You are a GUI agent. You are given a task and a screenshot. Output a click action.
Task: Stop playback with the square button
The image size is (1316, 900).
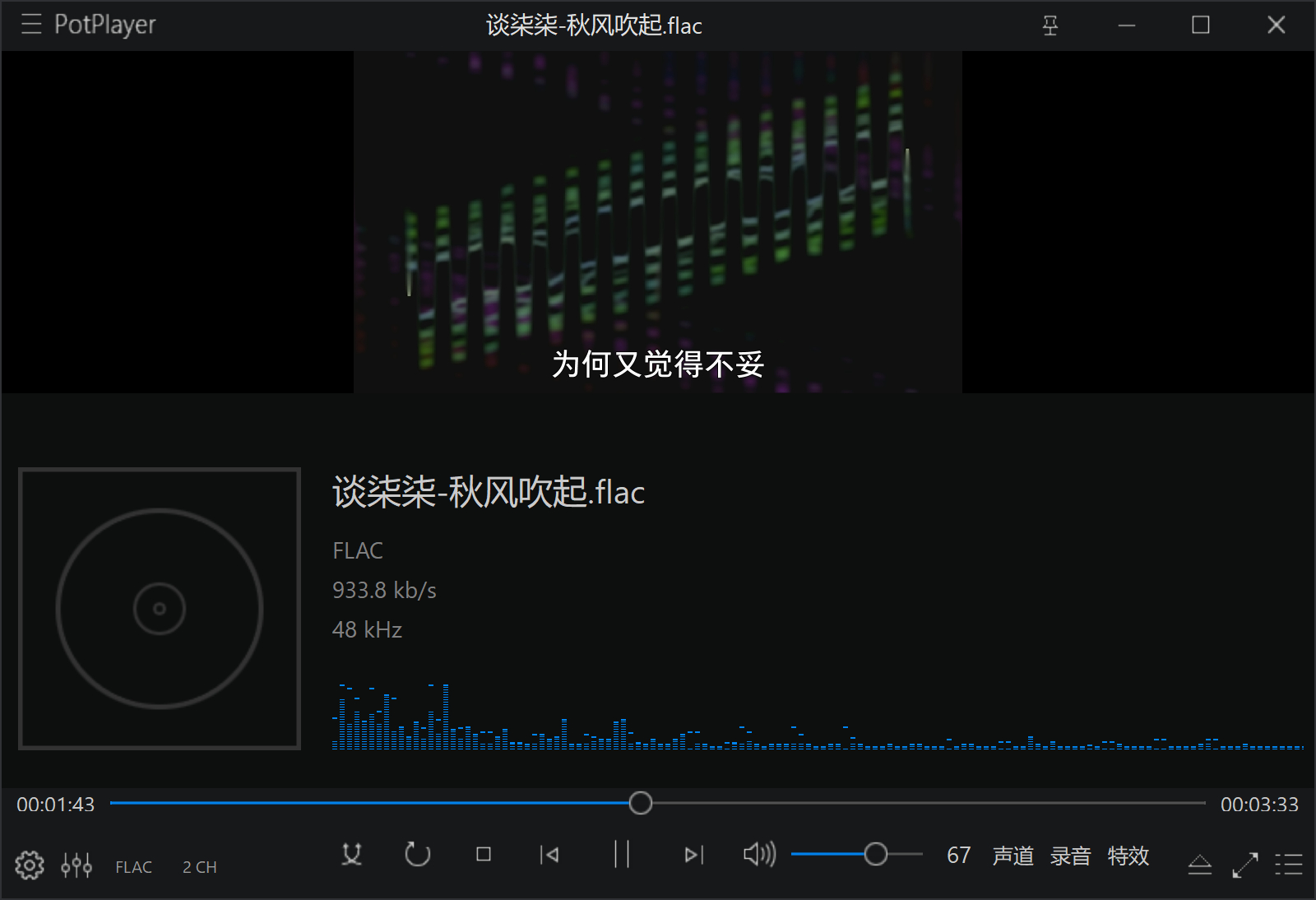tap(484, 855)
